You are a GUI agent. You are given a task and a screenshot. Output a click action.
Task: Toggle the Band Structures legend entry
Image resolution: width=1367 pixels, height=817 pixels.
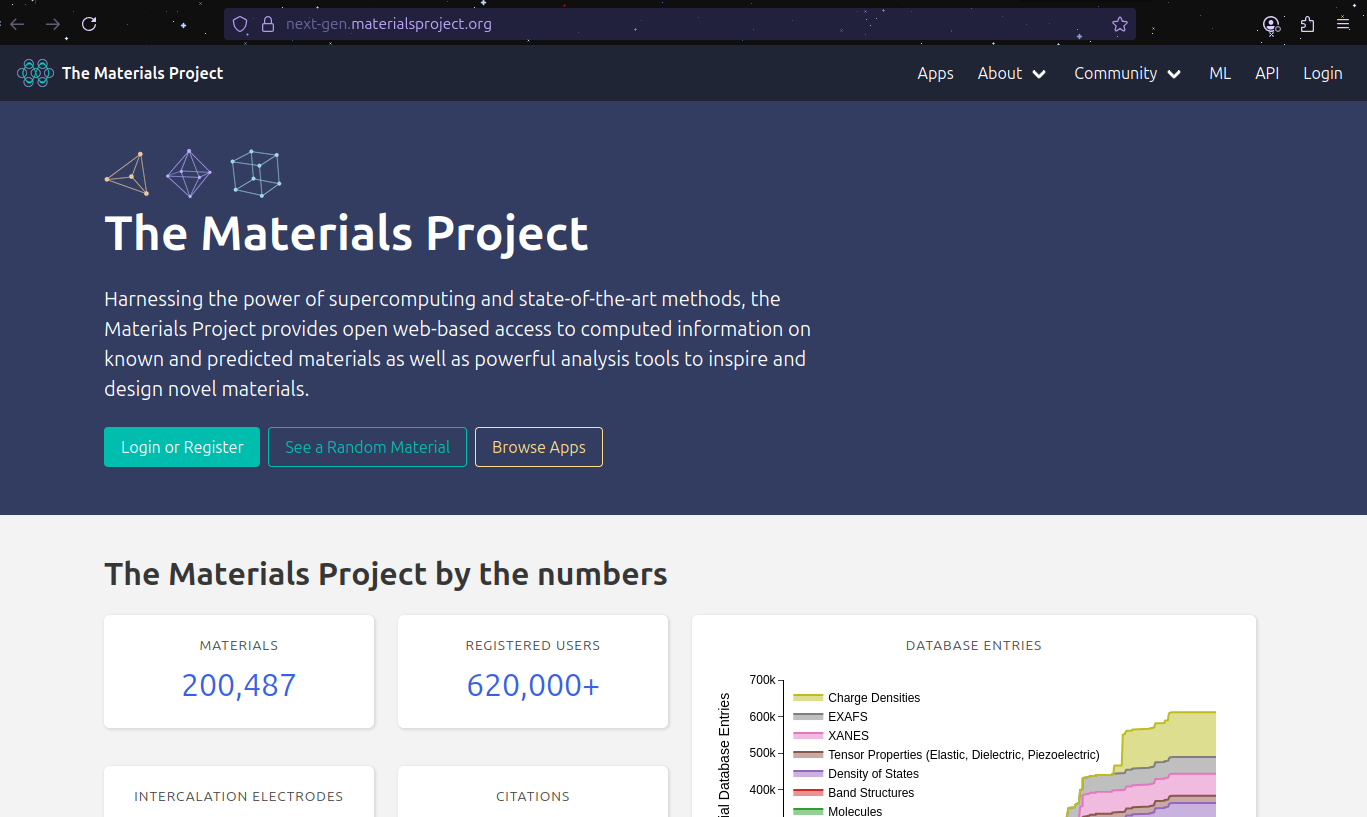pyautogui.click(x=854, y=793)
